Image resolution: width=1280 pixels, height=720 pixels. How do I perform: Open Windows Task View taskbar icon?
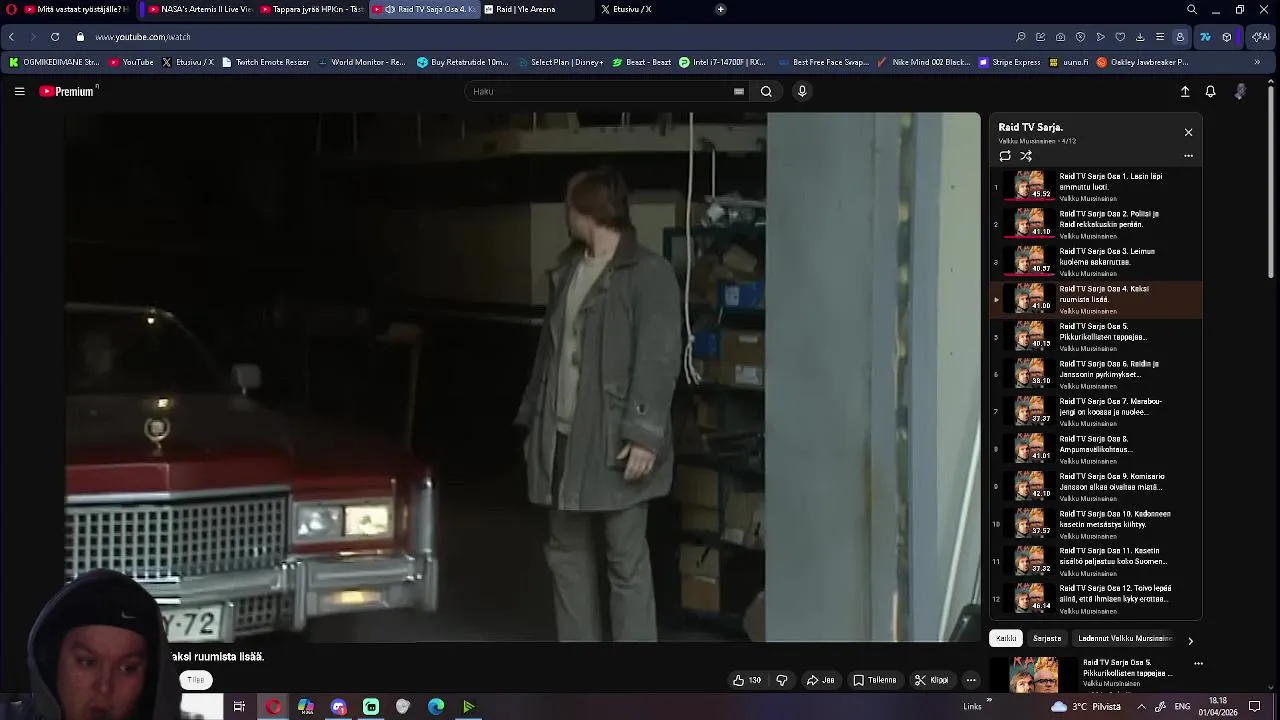pos(239,707)
